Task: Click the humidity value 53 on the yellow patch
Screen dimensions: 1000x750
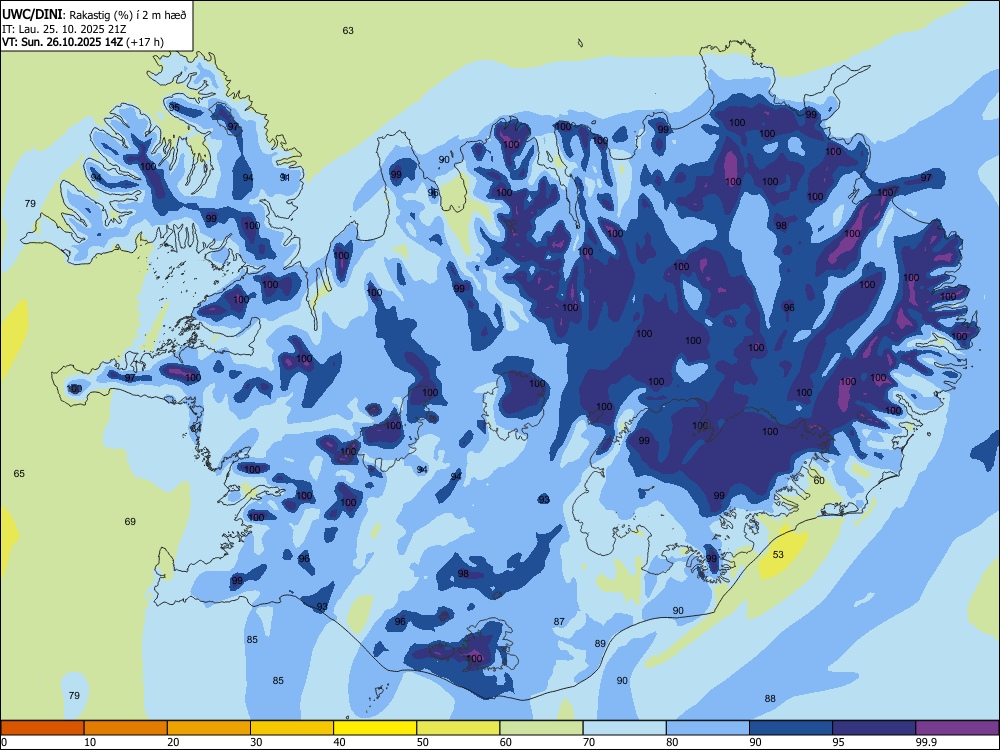Action: click(778, 554)
